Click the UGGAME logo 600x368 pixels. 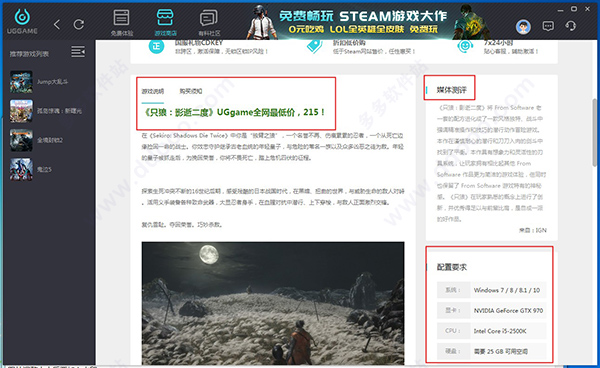coord(22,21)
